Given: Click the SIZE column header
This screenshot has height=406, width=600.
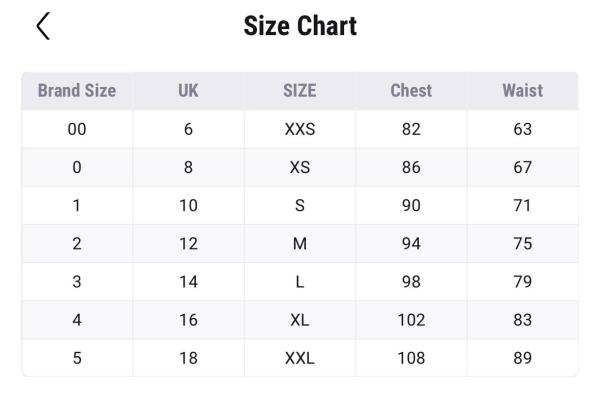Looking at the screenshot, I should (299, 91).
